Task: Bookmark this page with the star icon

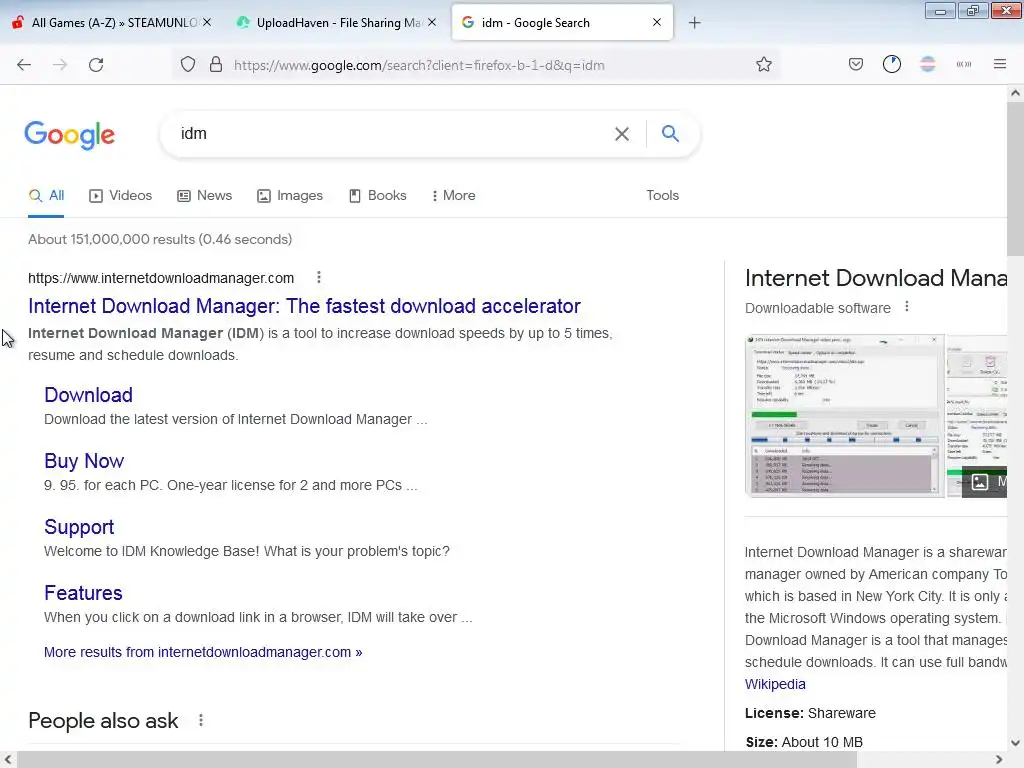Action: 763,65
